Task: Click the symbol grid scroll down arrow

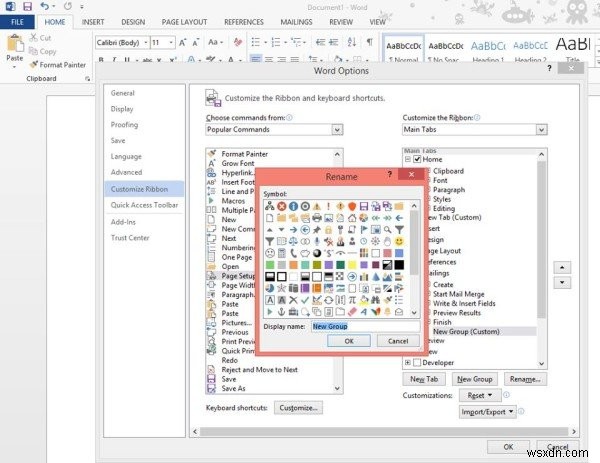Action: (414, 313)
